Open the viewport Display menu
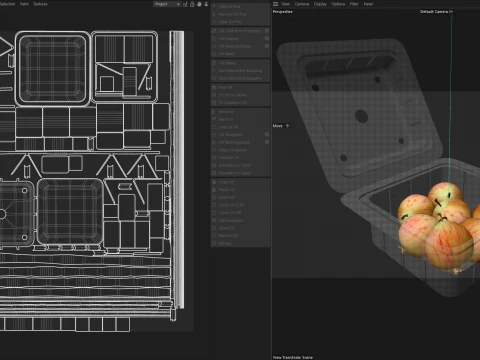The height and width of the screenshot is (360, 480). click(x=320, y=4)
